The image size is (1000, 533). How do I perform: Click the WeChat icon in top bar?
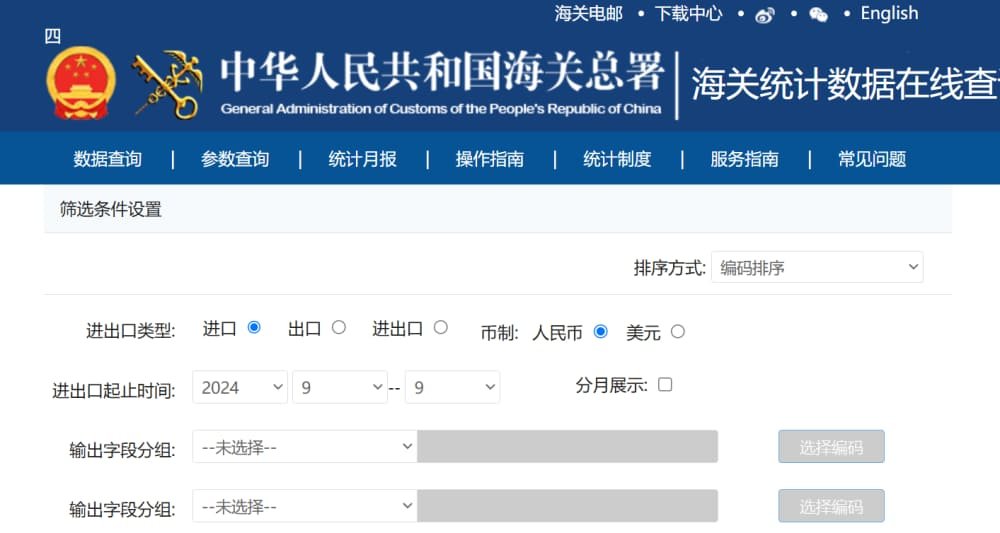click(x=818, y=15)
